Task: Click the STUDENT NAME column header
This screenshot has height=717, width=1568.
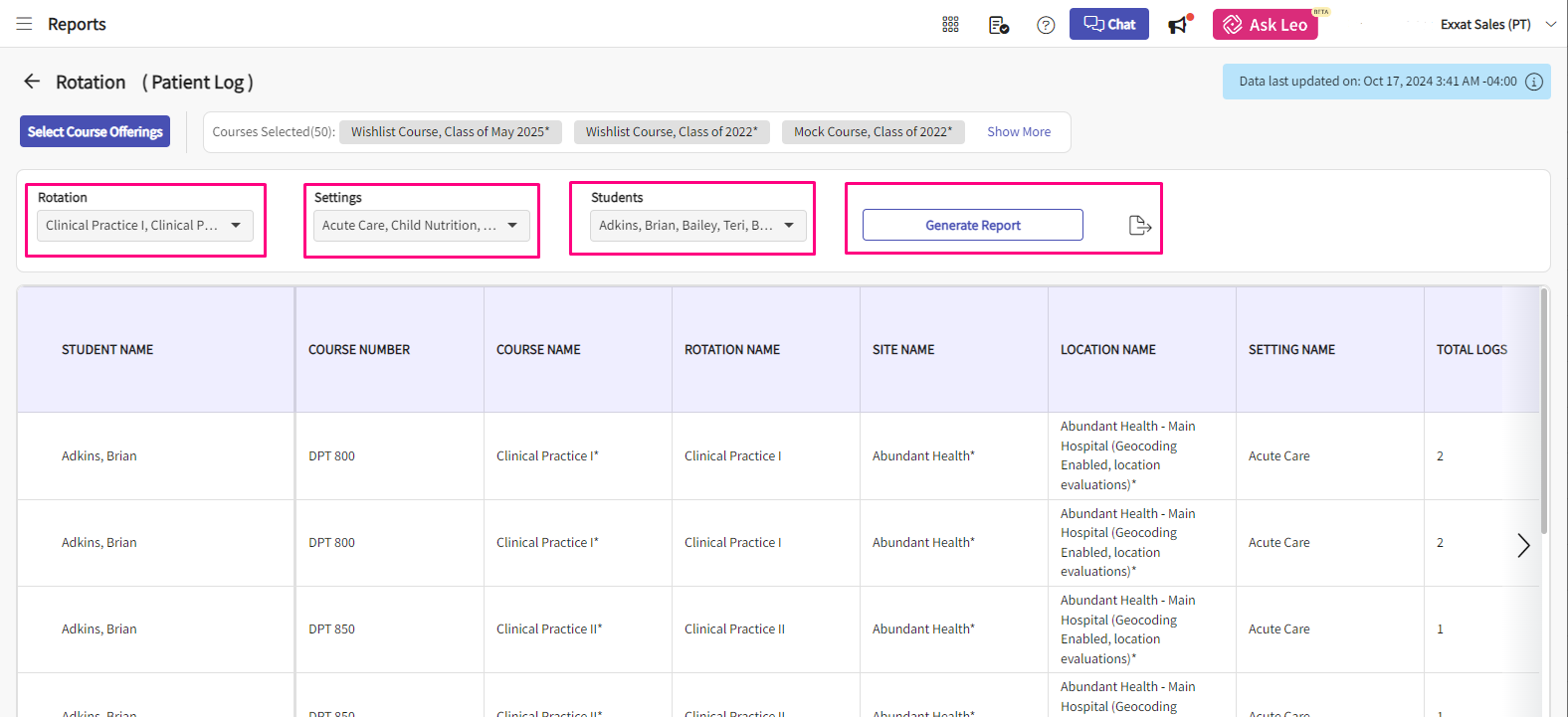Action: tap(107, 350)
